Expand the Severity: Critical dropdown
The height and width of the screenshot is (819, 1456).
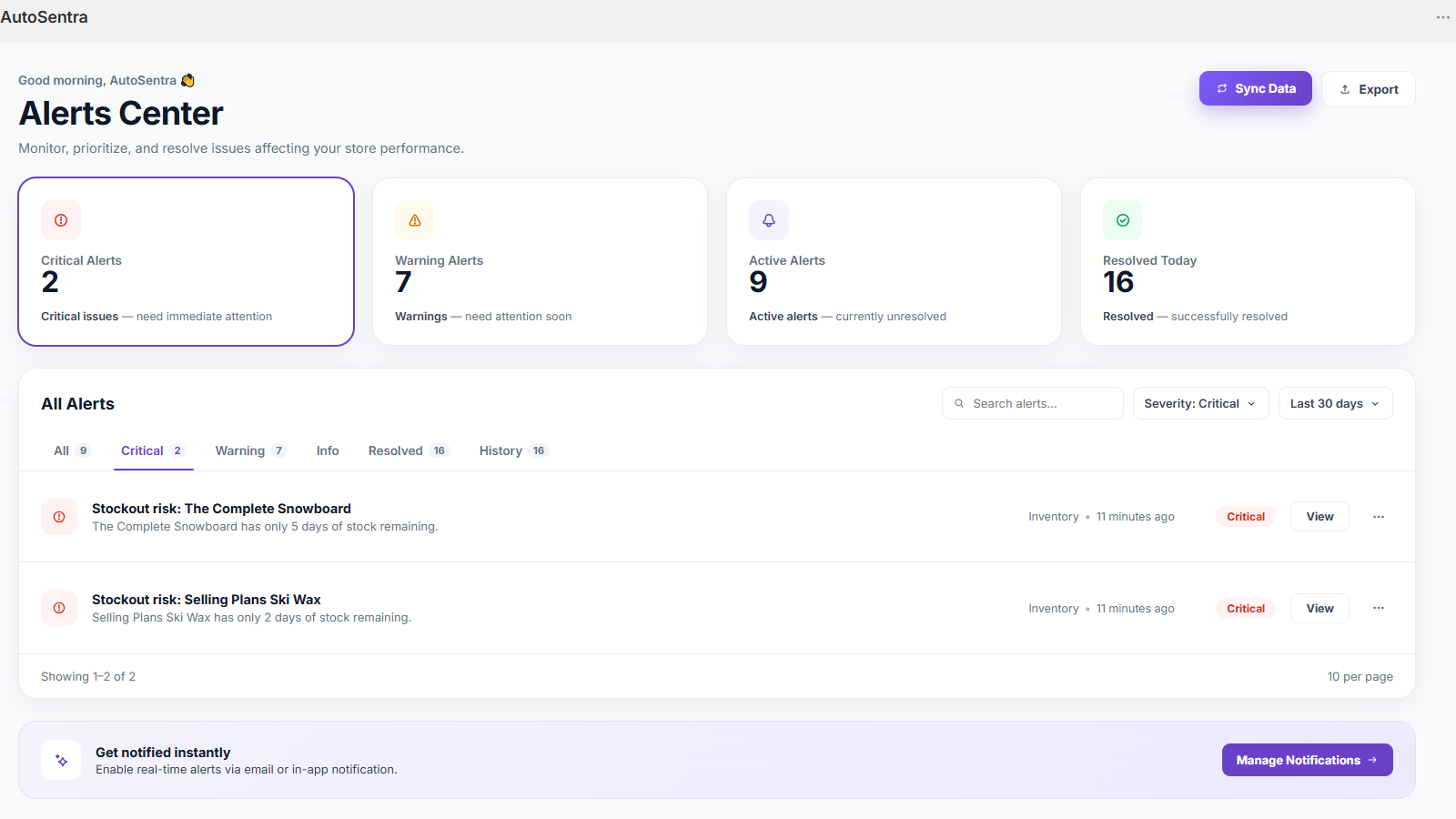coord(1200,403)
